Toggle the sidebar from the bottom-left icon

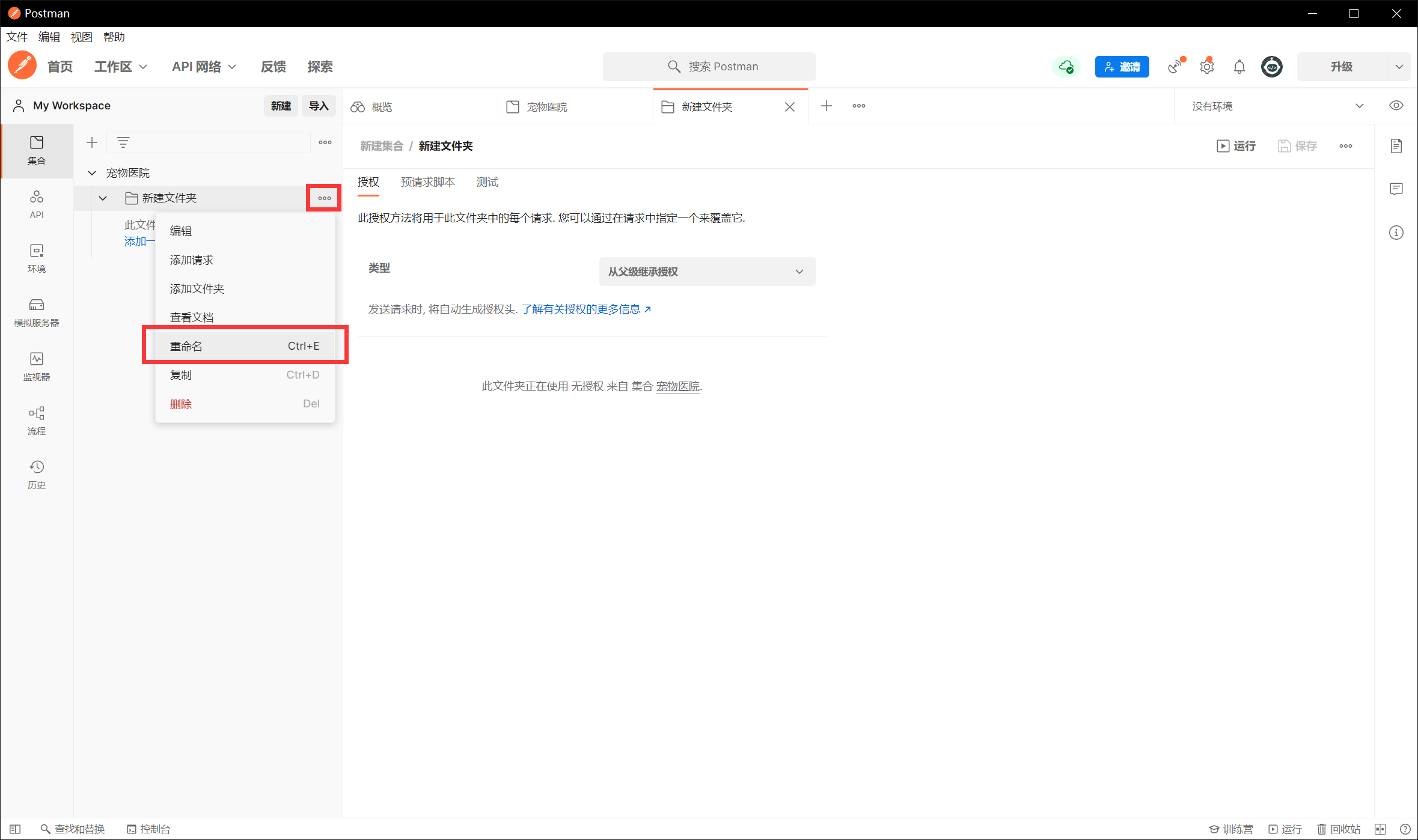(15, 829)
